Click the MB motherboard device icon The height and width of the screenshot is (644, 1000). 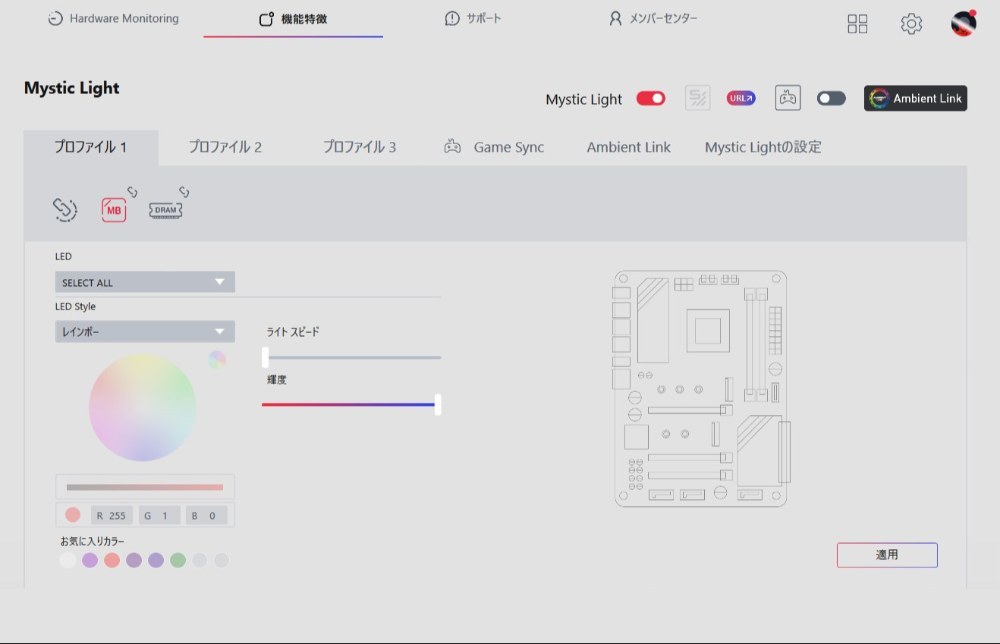coord(114,210)
